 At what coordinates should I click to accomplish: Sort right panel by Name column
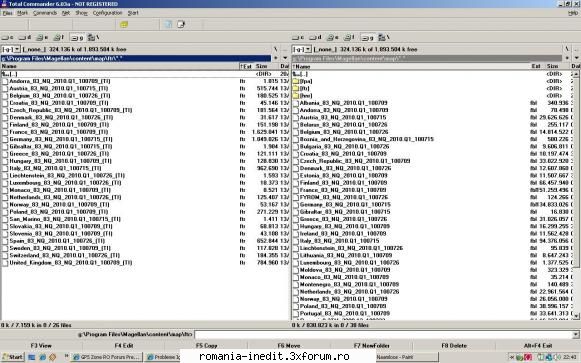(411, 66)
